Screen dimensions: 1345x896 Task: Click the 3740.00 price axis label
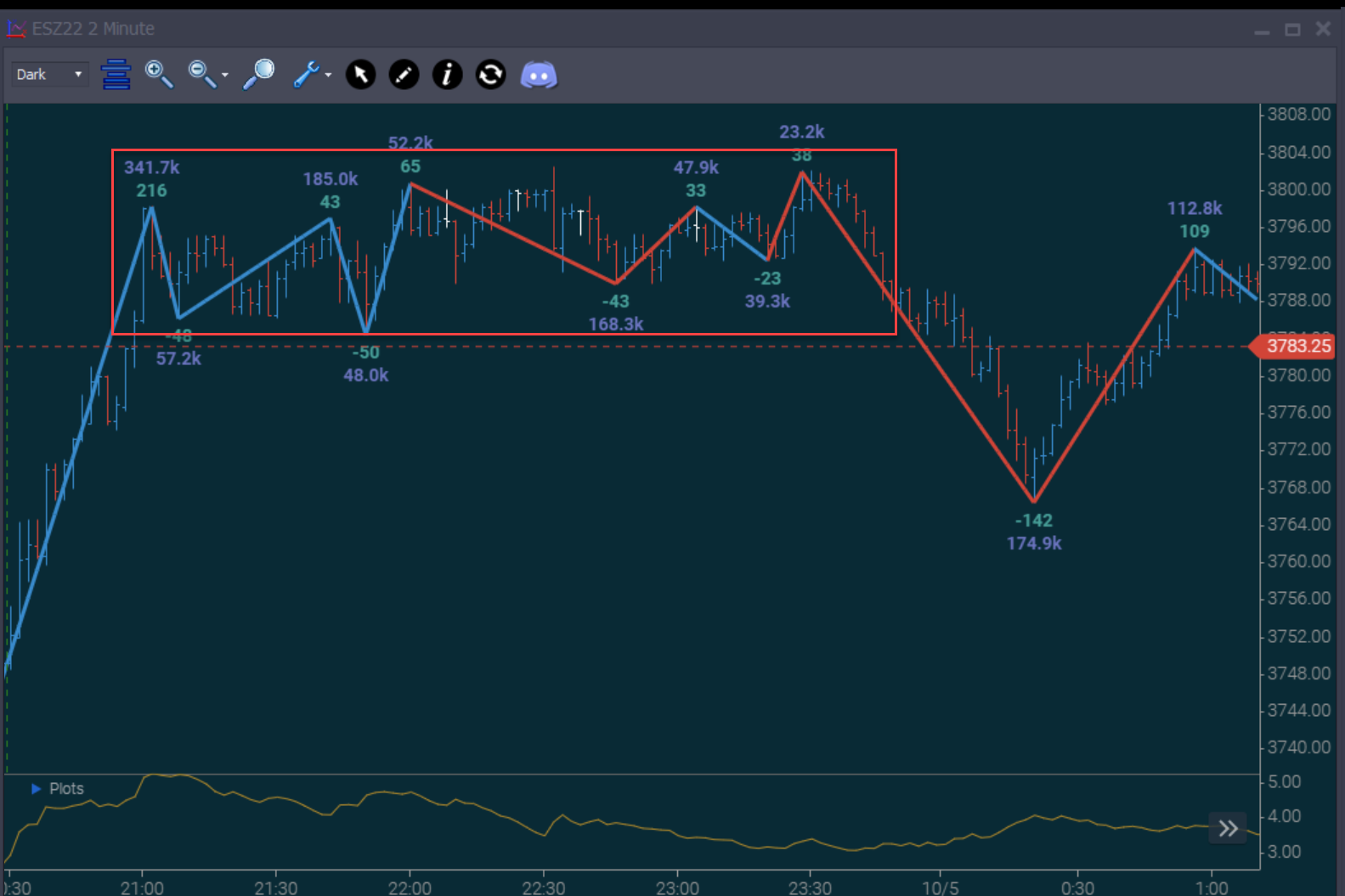click(x=1299, y=747)
